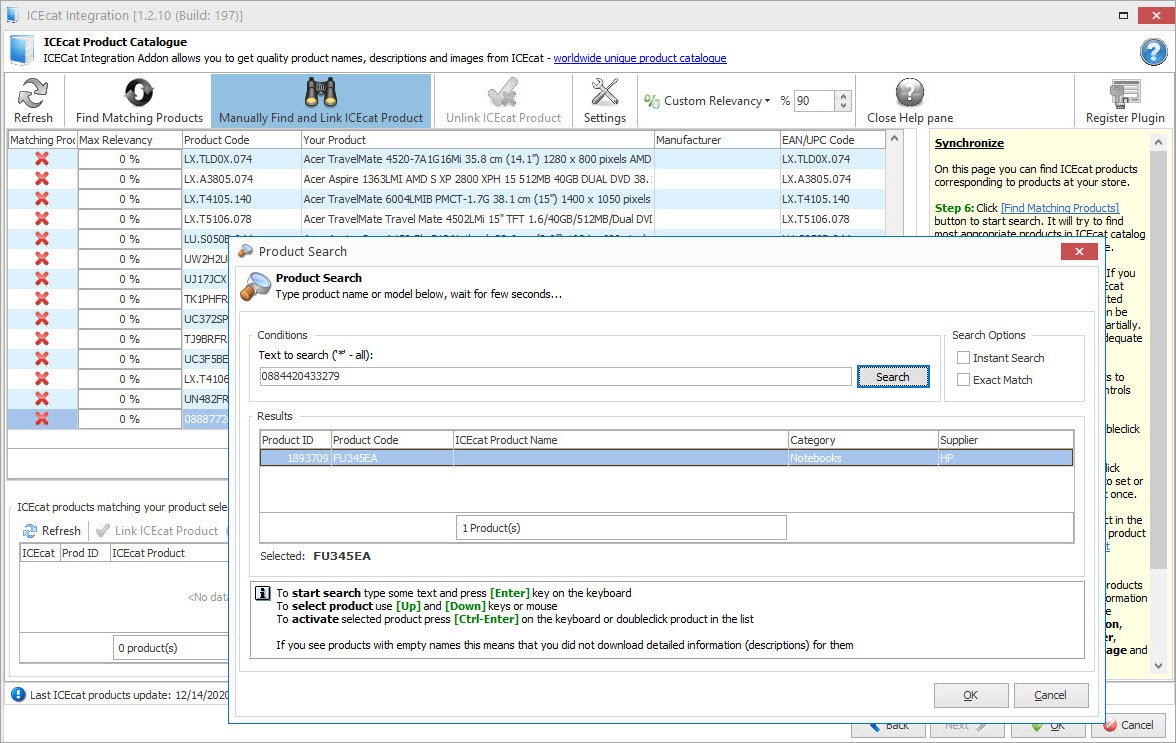Click Cancel button in main wizard window
The height and width of the screenshot is (743, 1176).
1129,725
